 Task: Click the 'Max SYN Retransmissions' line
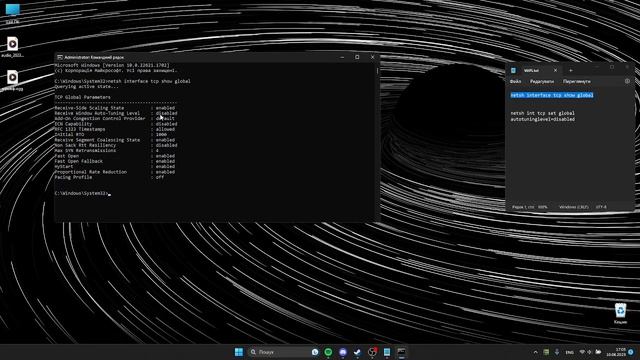coord(107,150)
